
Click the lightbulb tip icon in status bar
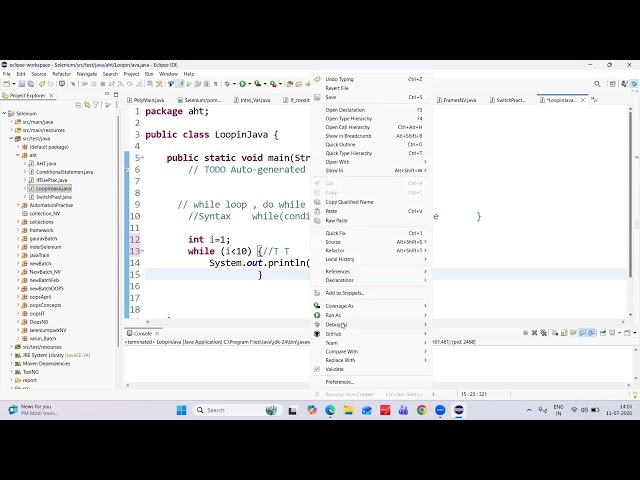635,394
